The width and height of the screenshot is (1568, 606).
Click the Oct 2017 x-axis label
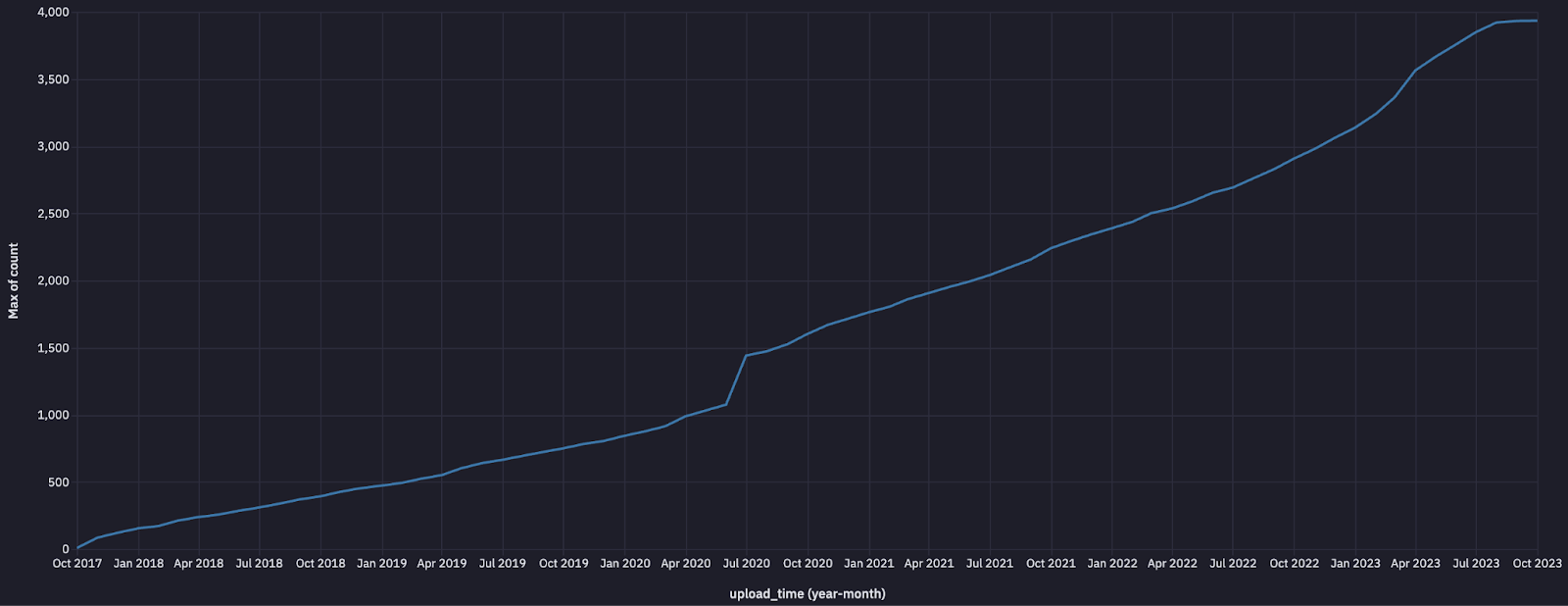(77, 564)
